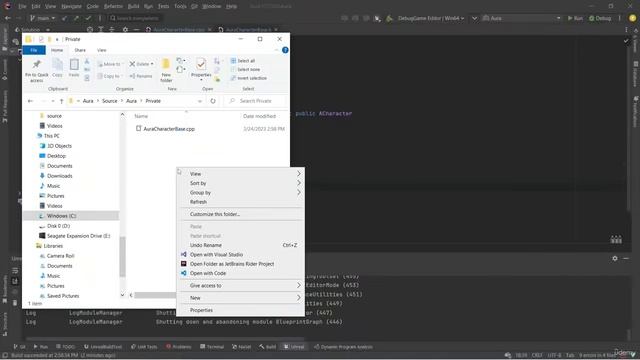640x360 pixels.
Task: Click Source in address bar breadcrumb
Action: [109, 101]
